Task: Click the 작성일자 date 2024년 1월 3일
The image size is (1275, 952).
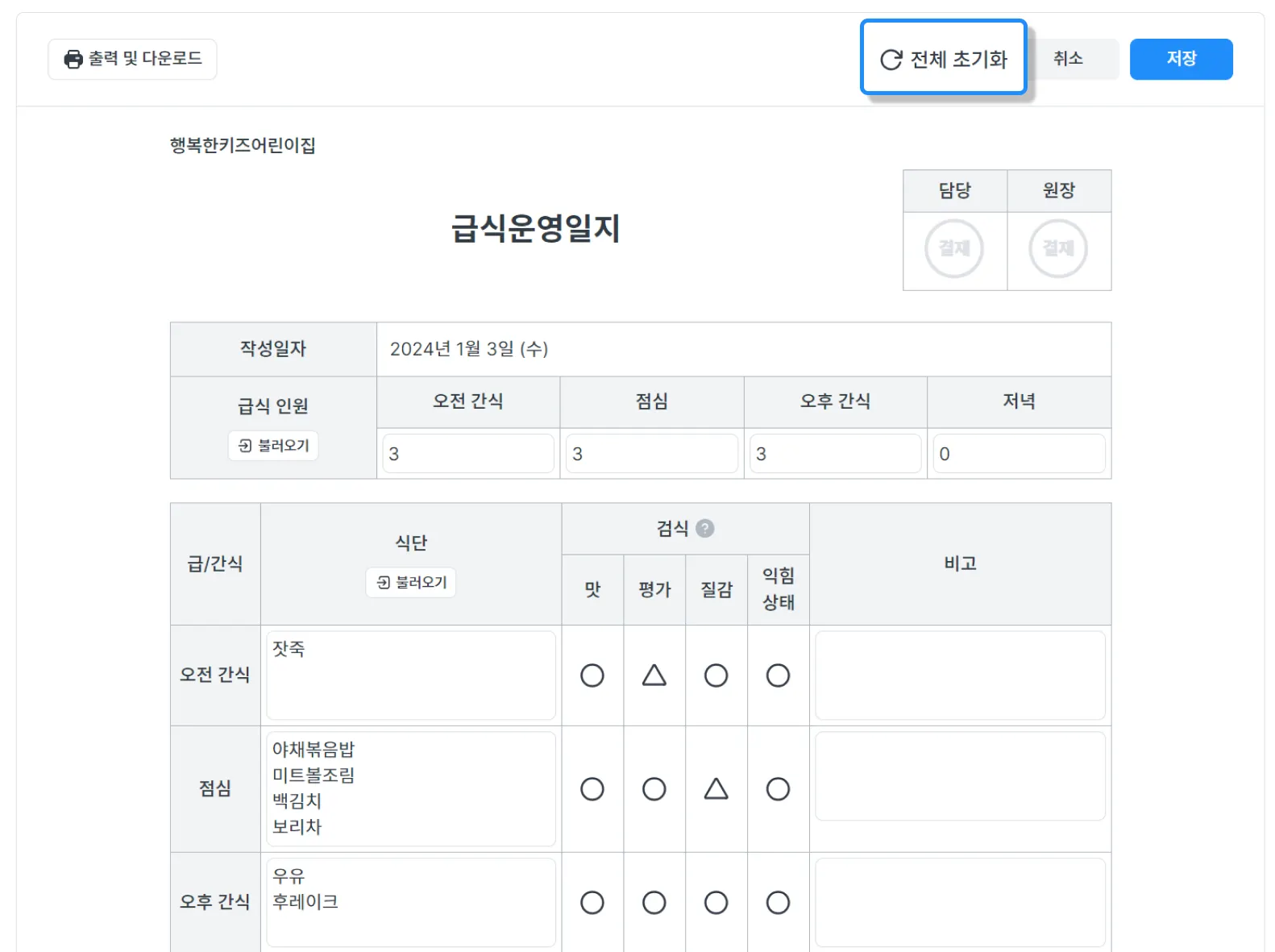Action: tap(469, 349)
